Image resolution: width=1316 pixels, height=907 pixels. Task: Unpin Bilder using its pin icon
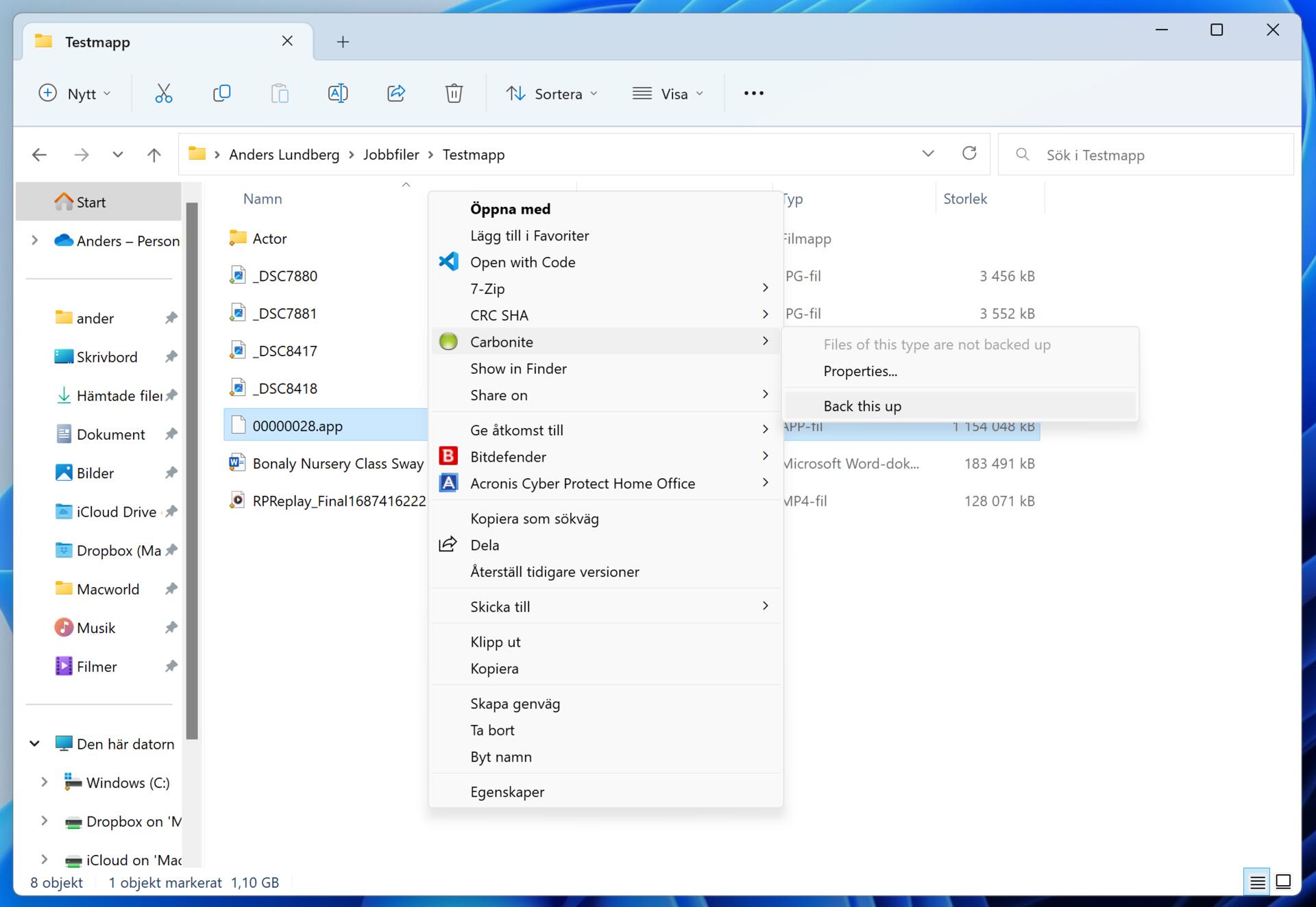171,472
